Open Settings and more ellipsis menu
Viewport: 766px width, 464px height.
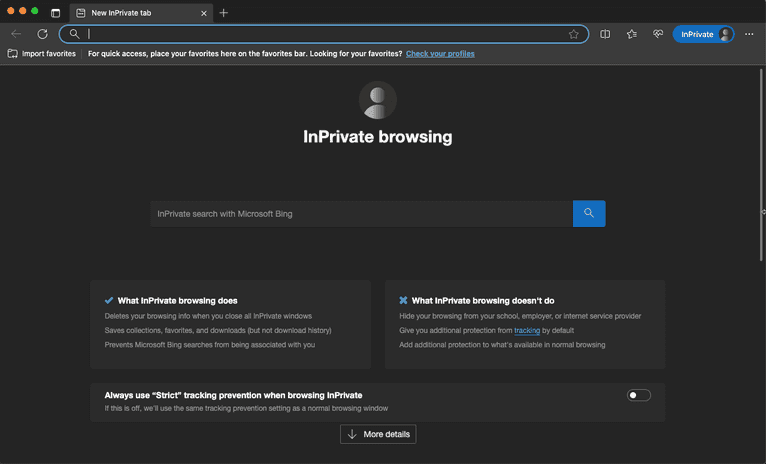(x=749, y=34)
